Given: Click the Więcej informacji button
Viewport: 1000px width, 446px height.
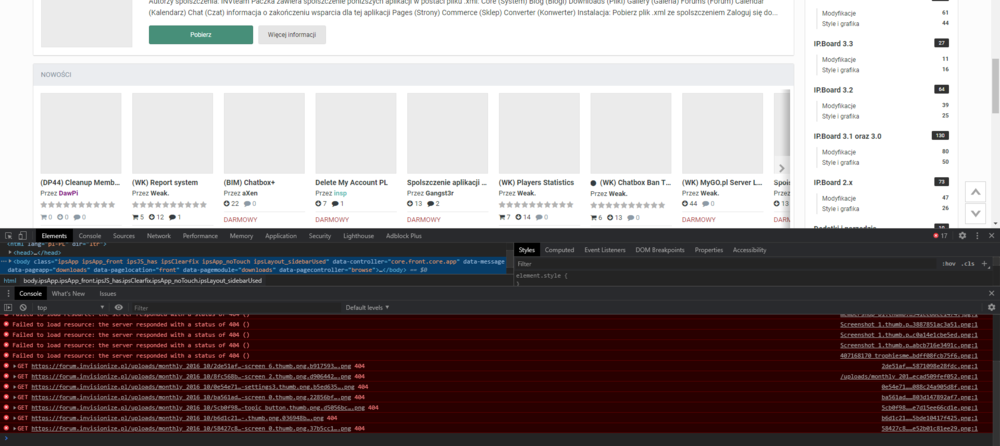Looking at the screenshot, I should click(291, 35).
